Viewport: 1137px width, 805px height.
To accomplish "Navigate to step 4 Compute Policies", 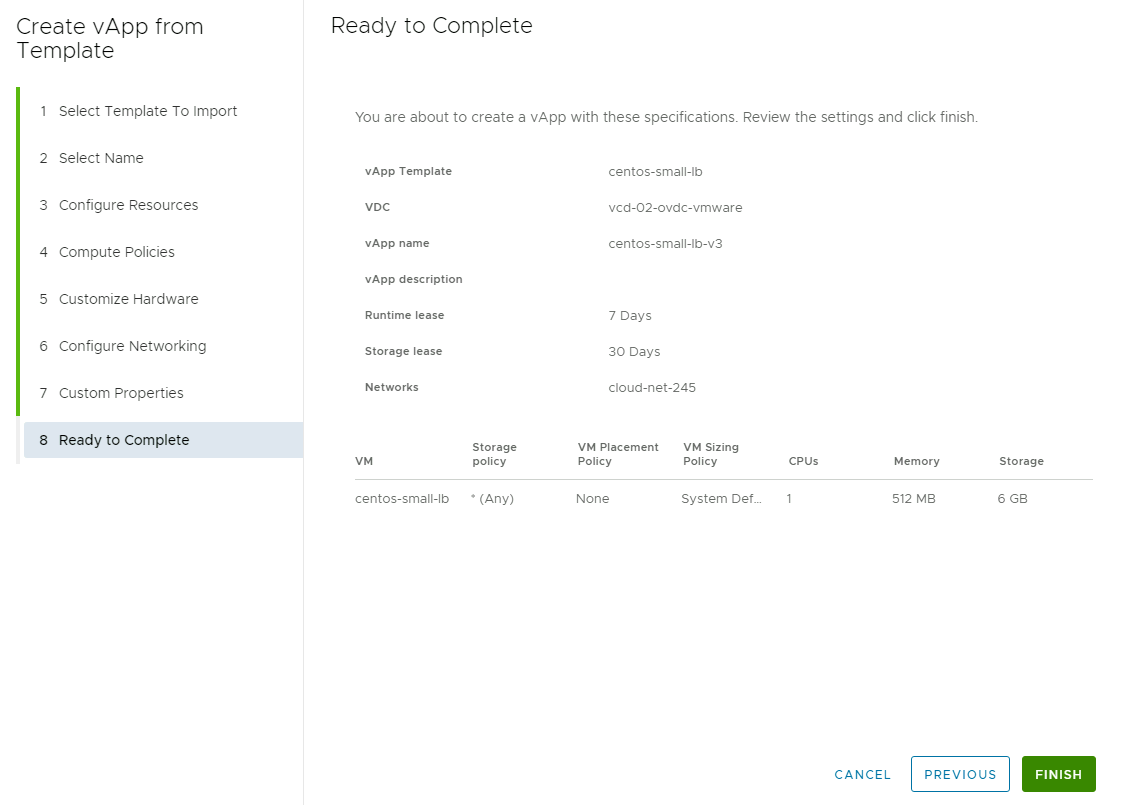I will (x=117, y=252).
